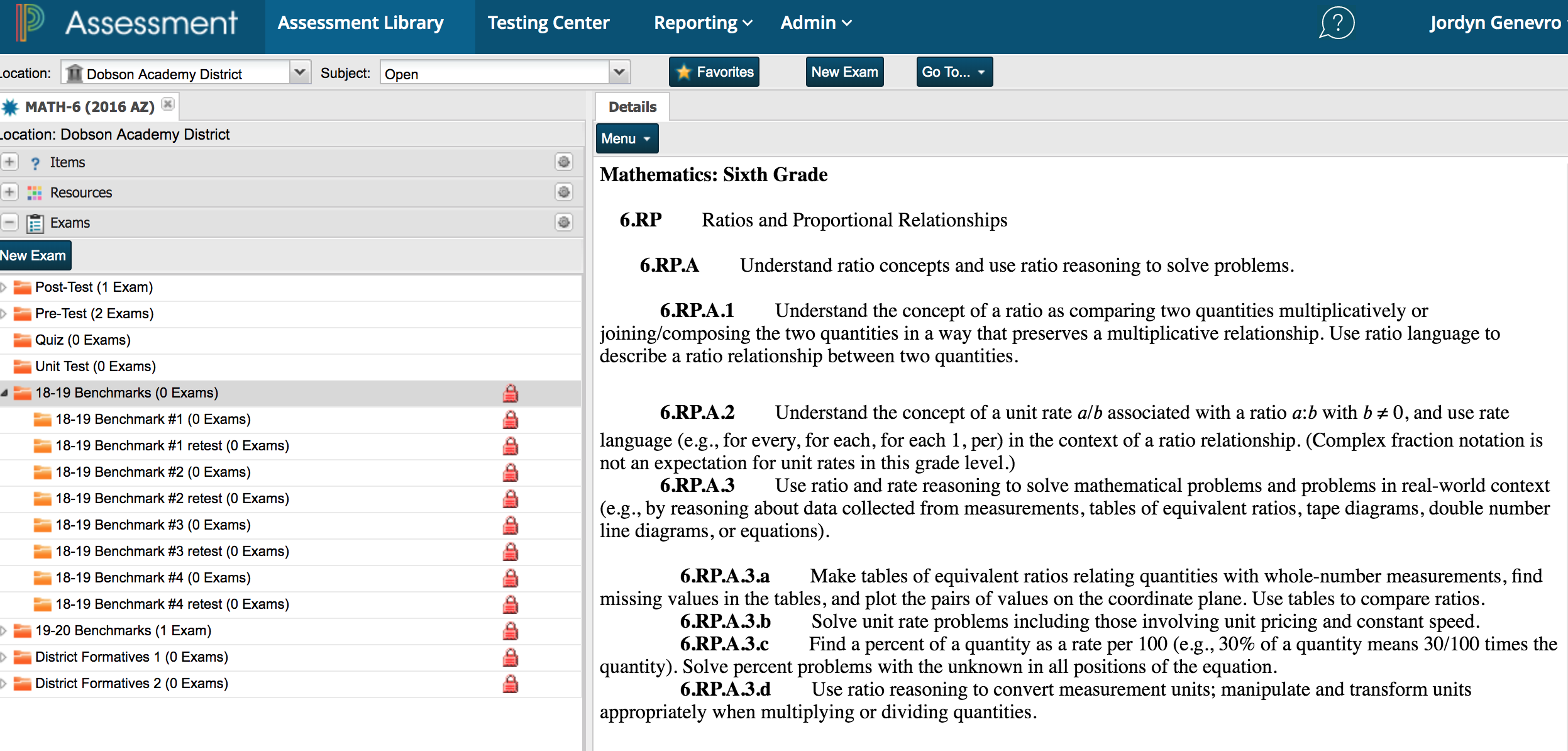
Task: Click the Unit Test folder icon
Action: click(x=23, y=367)
